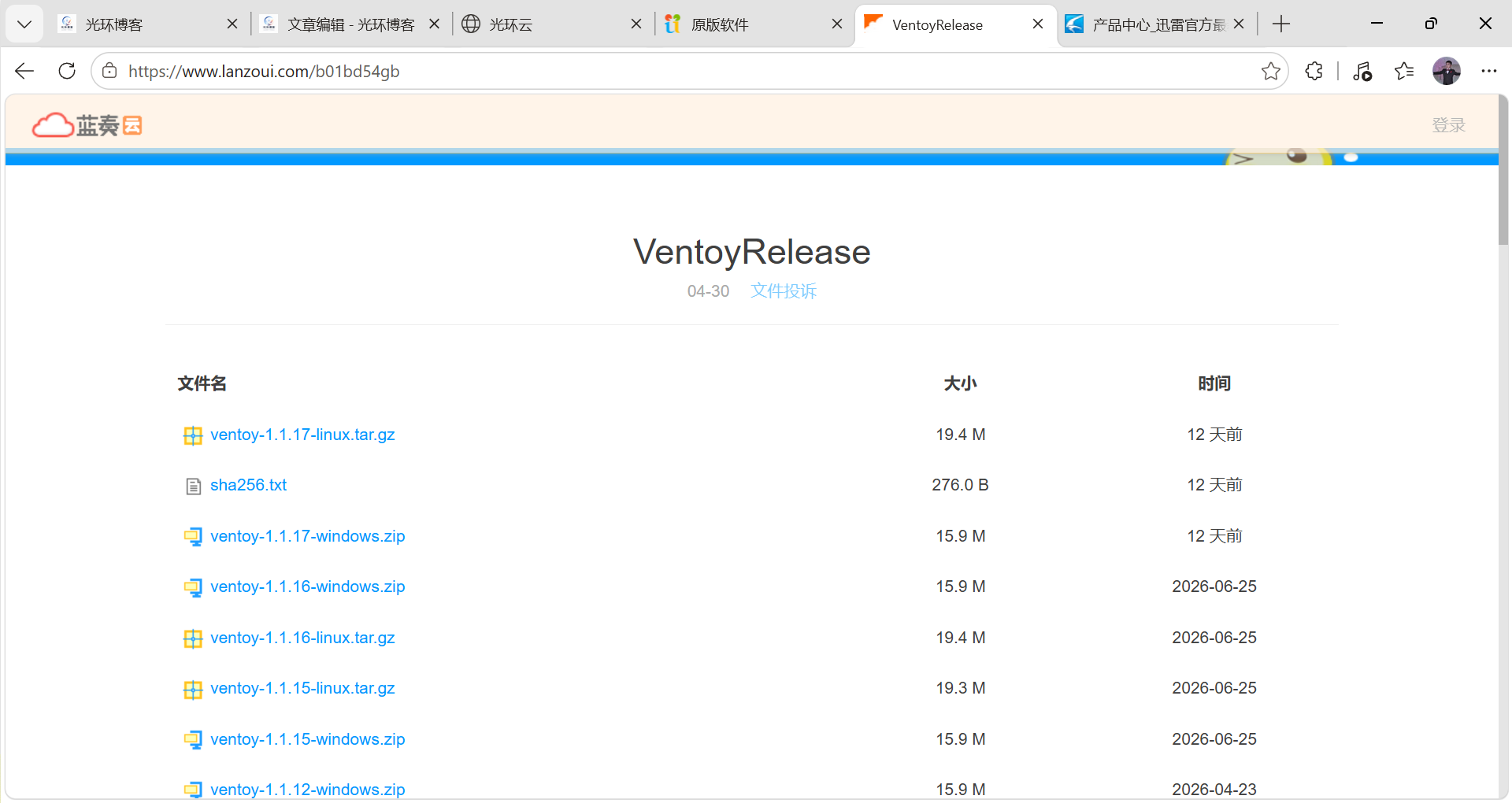
Task: Reload the current page
Action: (67, 71)
